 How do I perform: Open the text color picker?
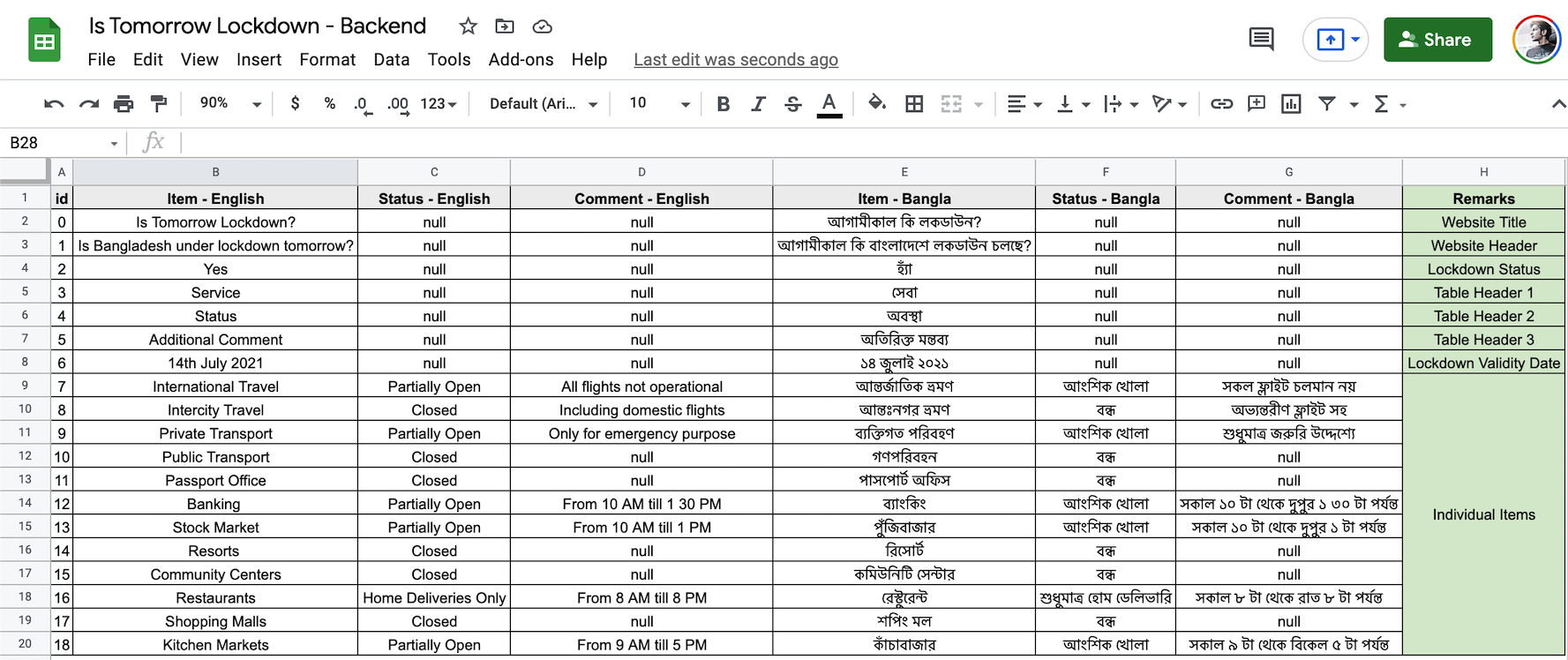[x=829, y=104]
